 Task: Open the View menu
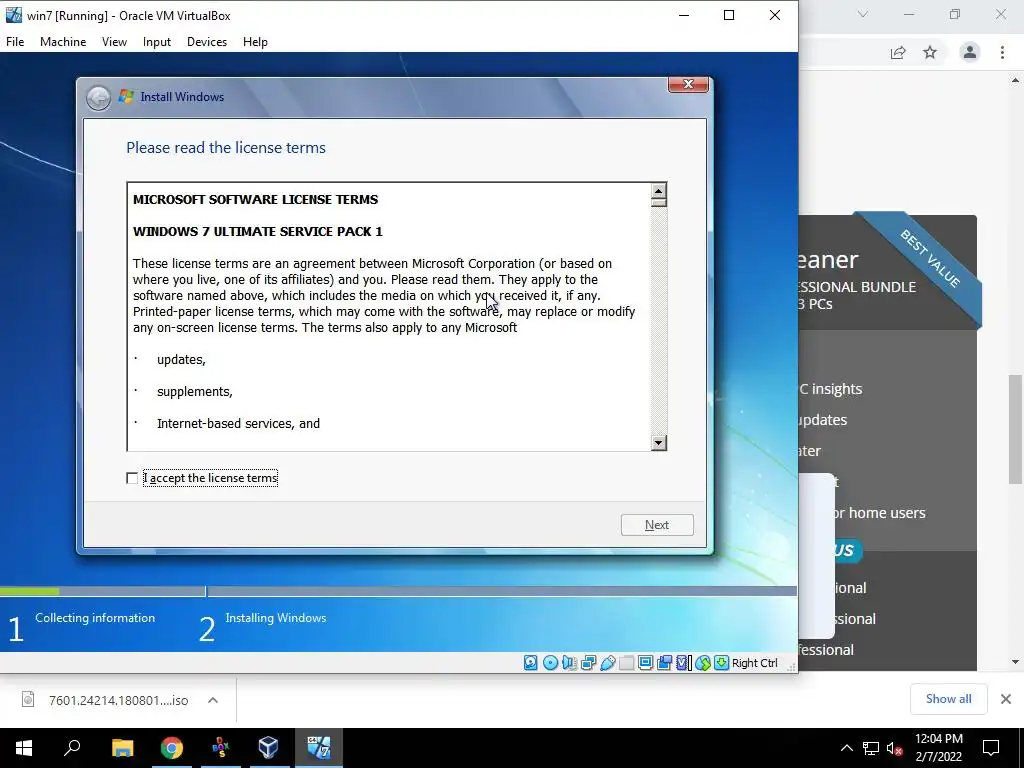pos(114,42)
